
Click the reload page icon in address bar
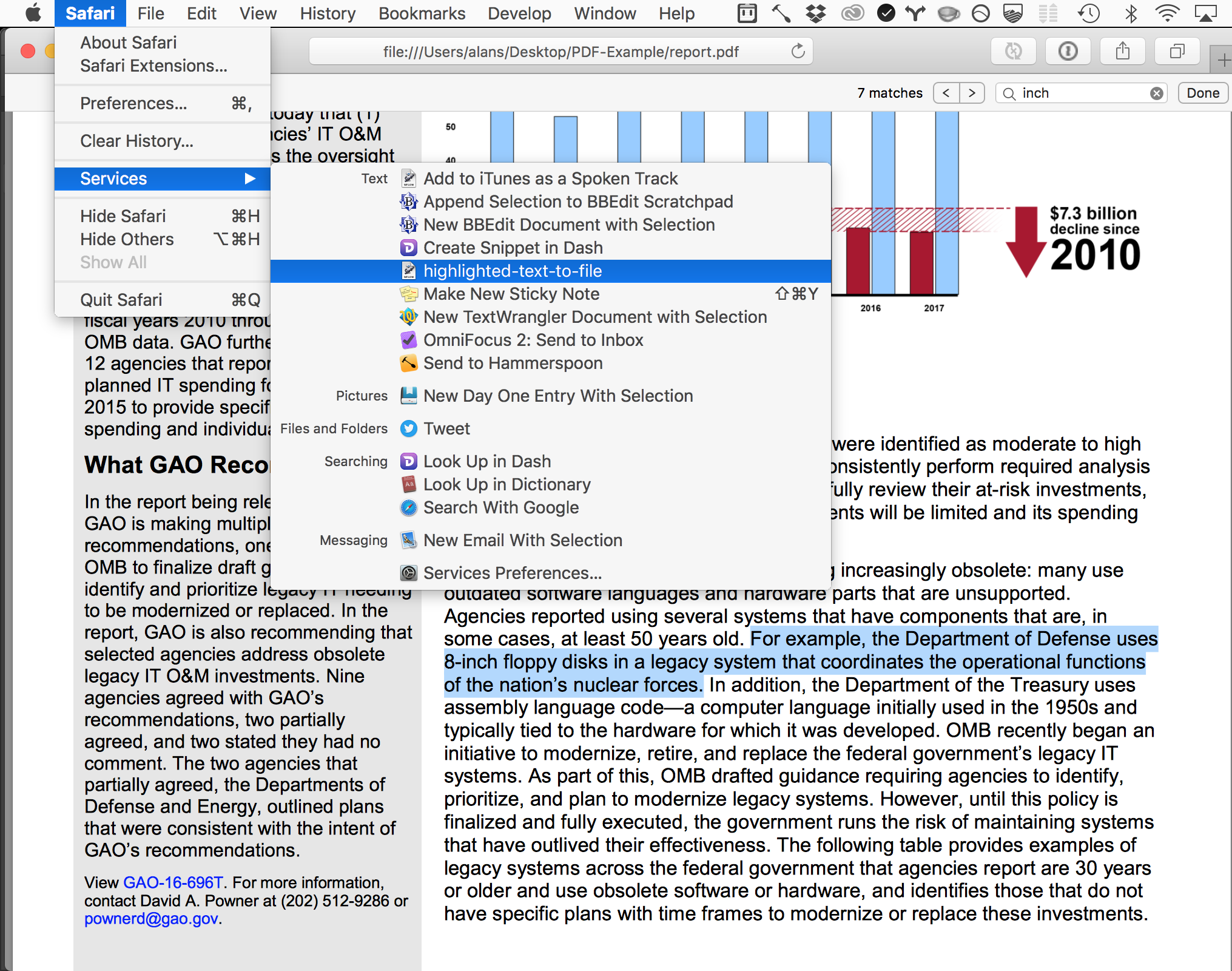pyautogui.click(x=798, y=52)
